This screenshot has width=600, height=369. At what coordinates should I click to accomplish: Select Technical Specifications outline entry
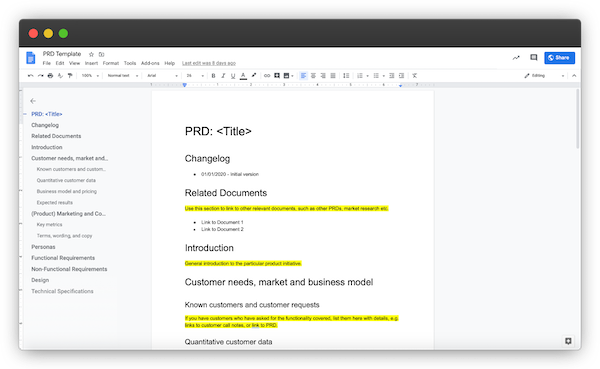(x=62, y=291)
